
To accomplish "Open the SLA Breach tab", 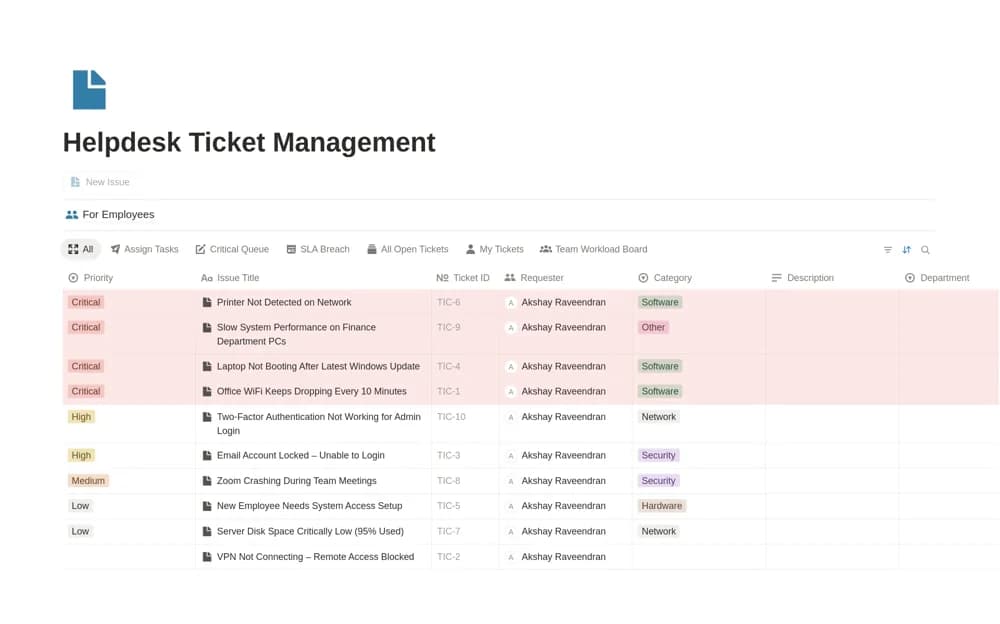I will [318, 249].
